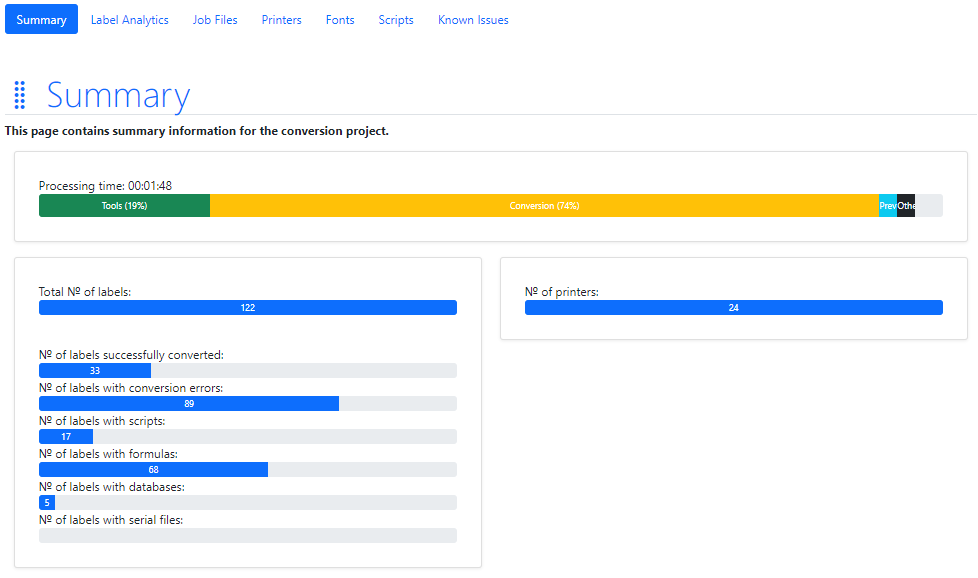Click the total labels bar showing 122
The image size is (978, 578).
click(248, 308)
